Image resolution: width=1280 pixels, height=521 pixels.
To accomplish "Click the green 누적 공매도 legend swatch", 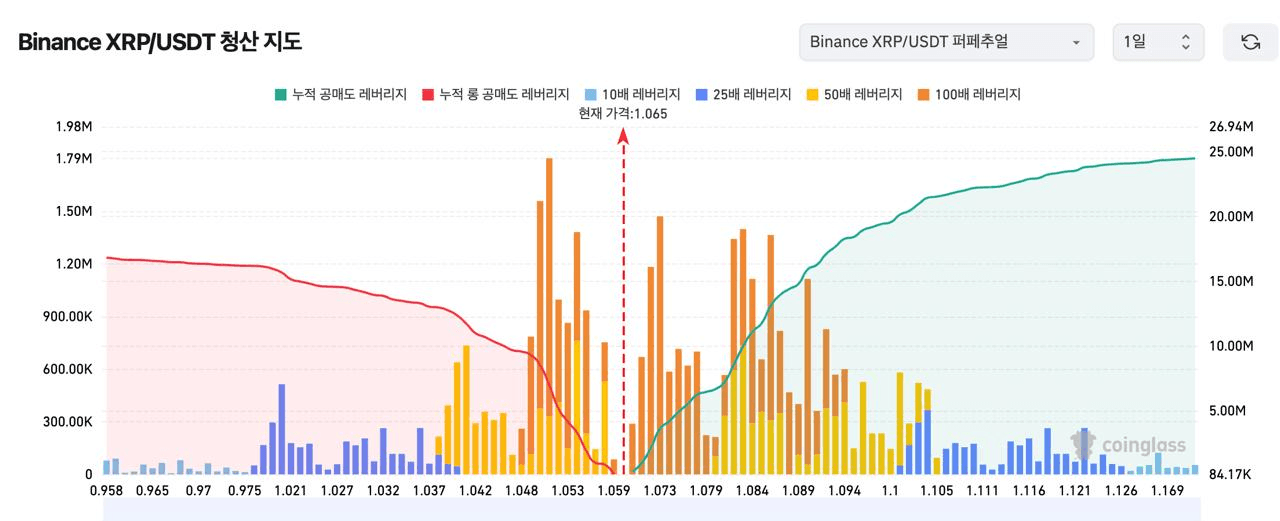I will point(280,94).
